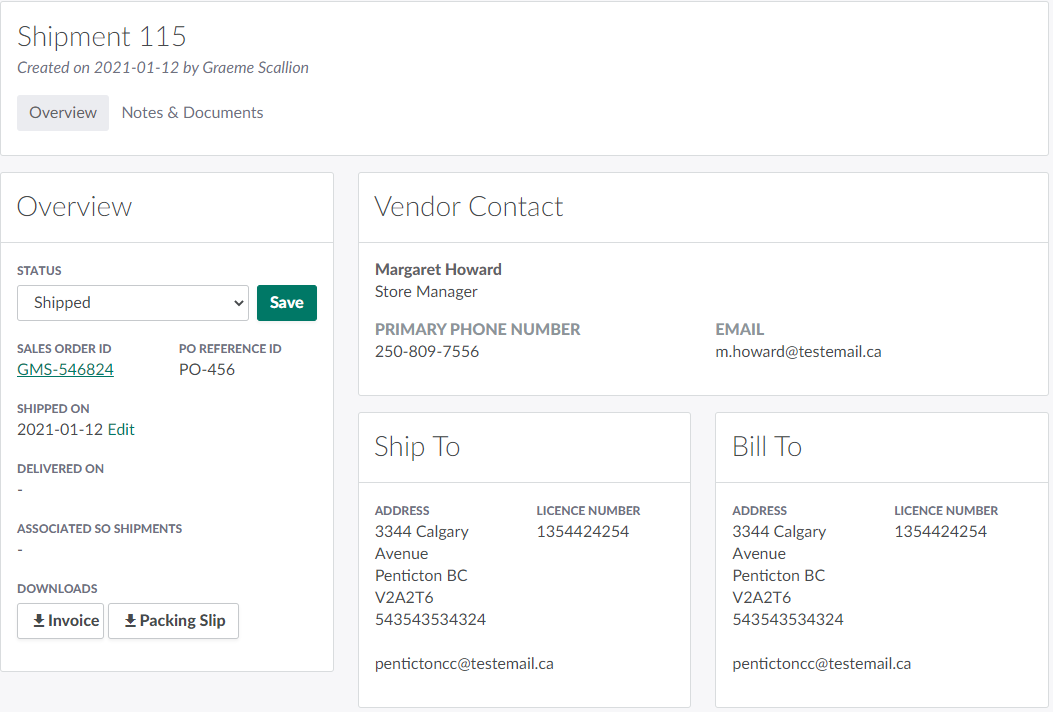The width and height of the screenshot is (1053, 712).
Task: Click vendor email m.howard@testemail.ca
Action: click(798, 352)
